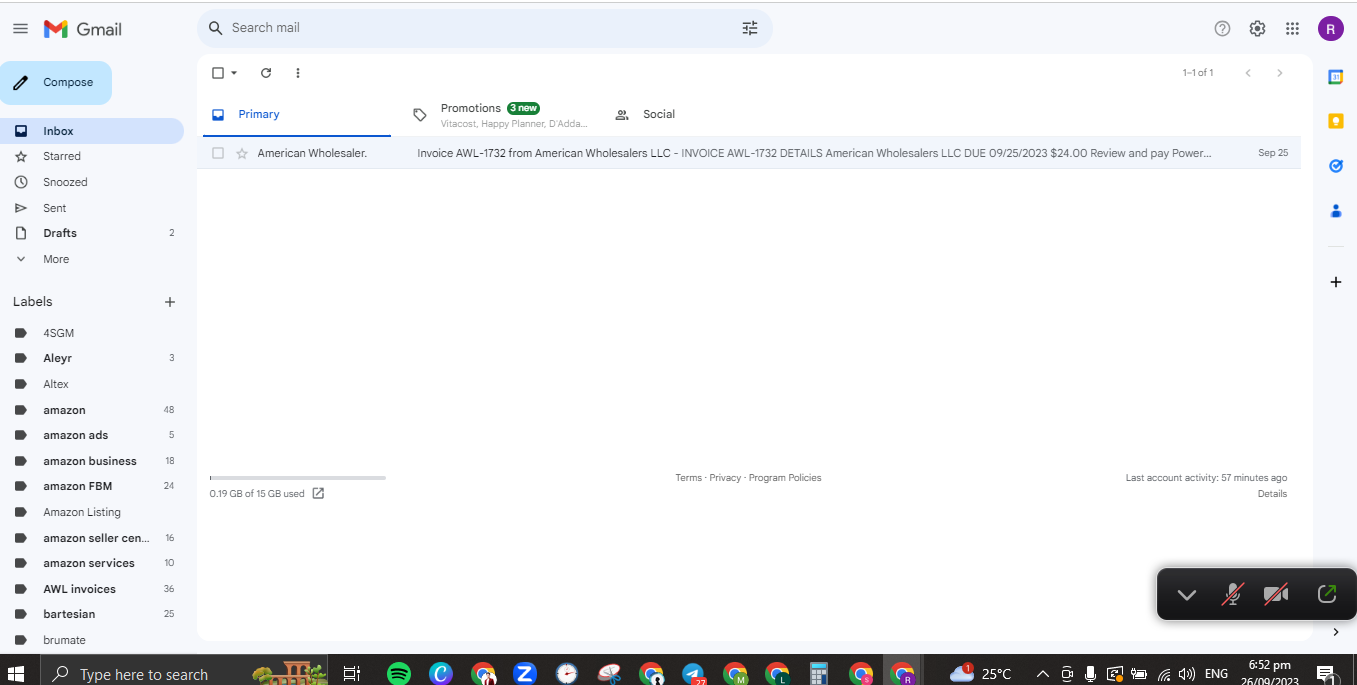This screenshot has height=685, width=1357.
Task: Open Google apps grid
Action: pos(1292,28)
